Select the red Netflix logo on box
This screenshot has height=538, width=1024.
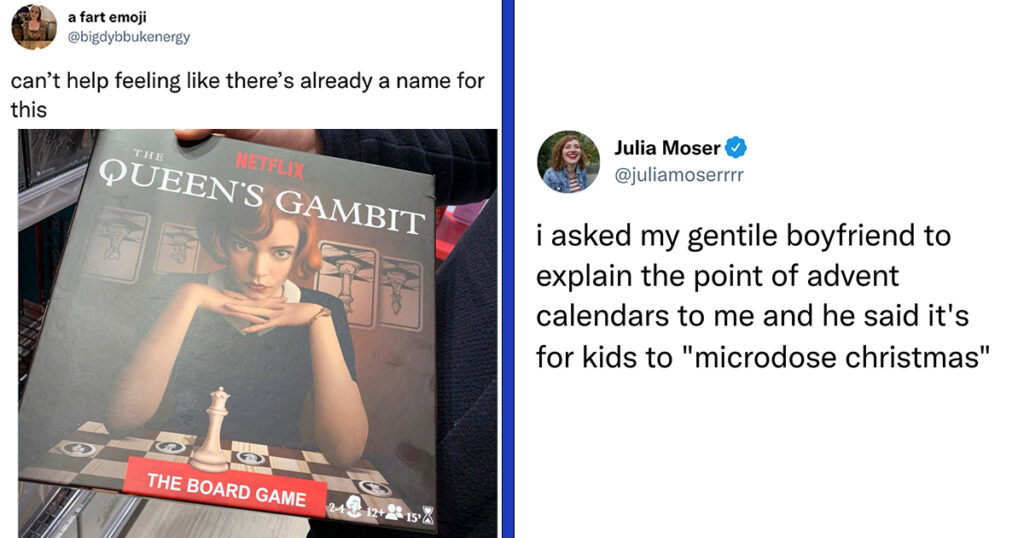tap(269, 165)
